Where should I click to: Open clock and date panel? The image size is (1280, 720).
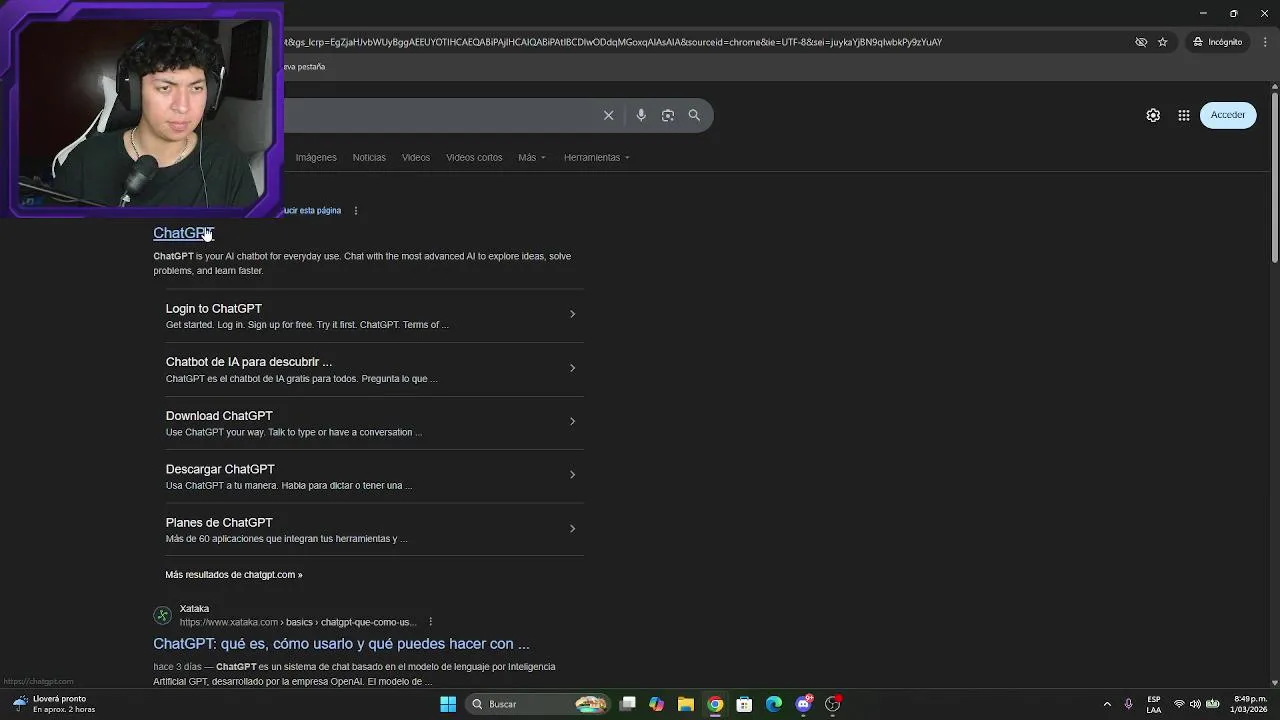(x=1249, y=704)
